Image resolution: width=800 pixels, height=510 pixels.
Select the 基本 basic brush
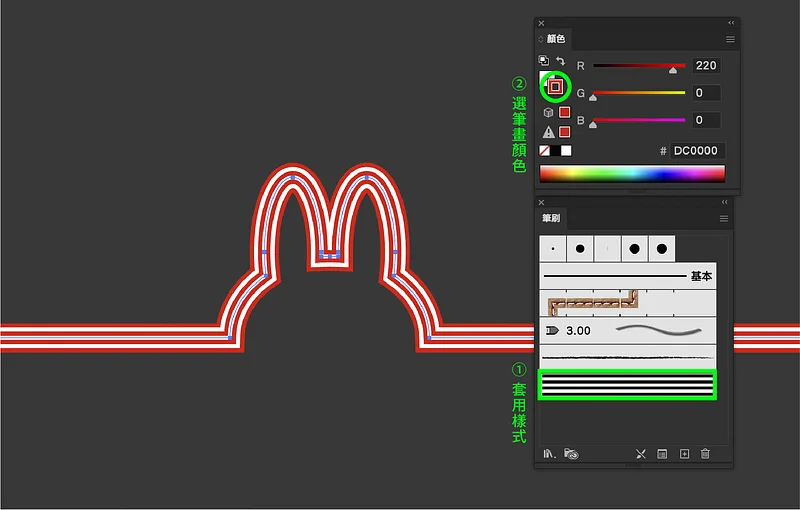click(x=628, y=276)
